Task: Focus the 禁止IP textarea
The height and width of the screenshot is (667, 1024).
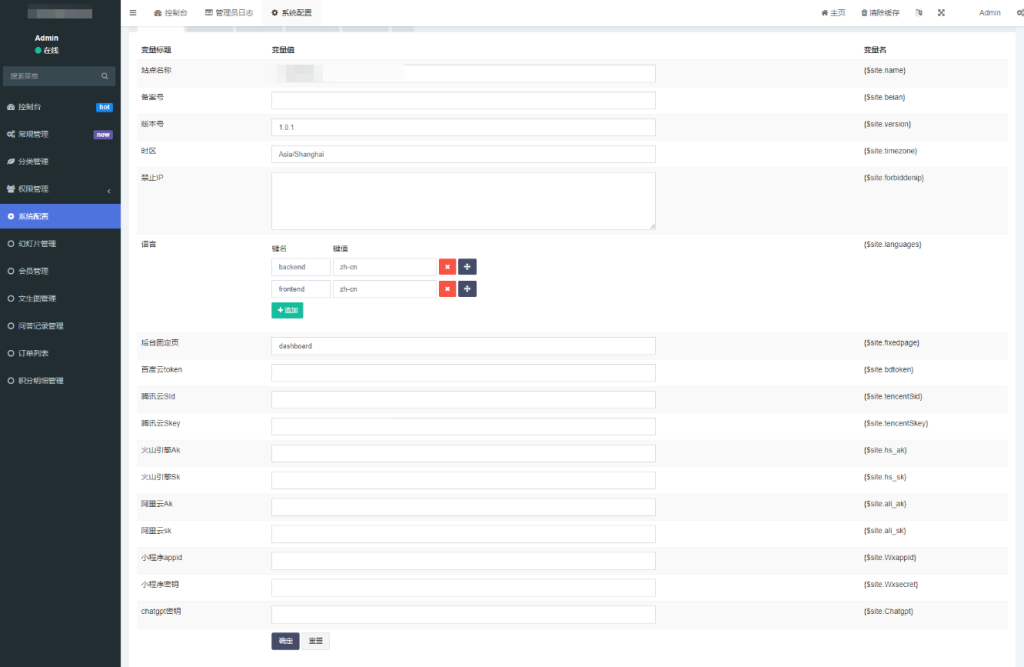Action: pos(463,201)
